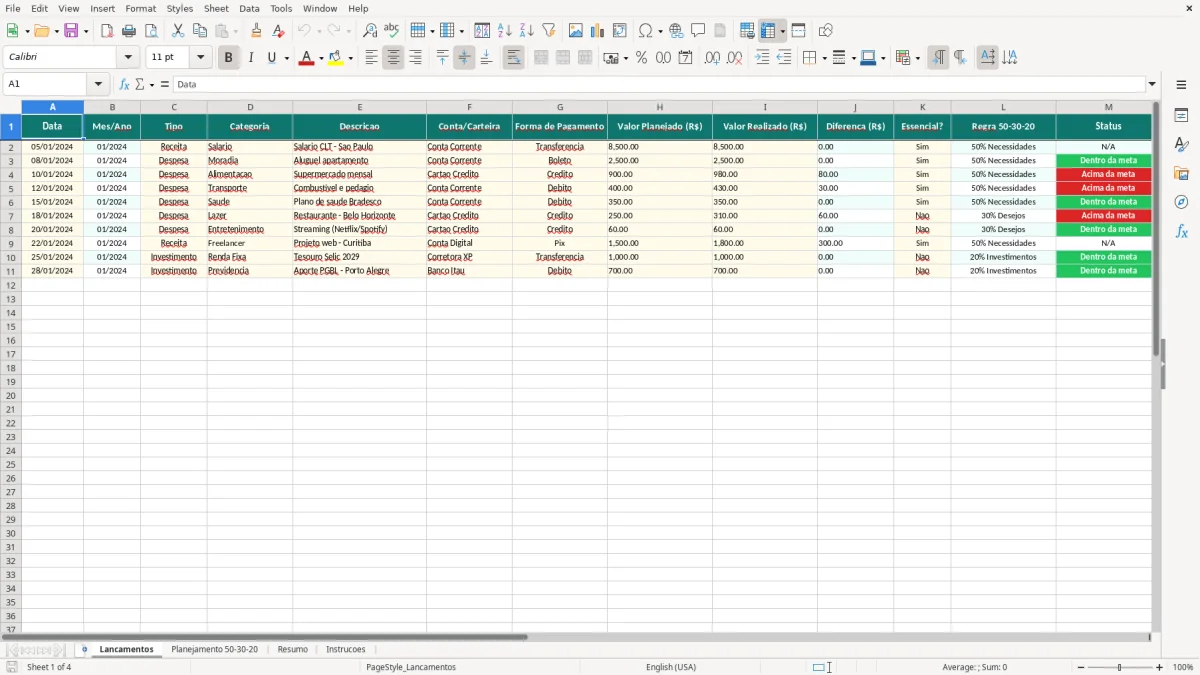Screen dimensions: 1200x675
Task: Toggle Center Vertically alignment
Action: point(464,58)
